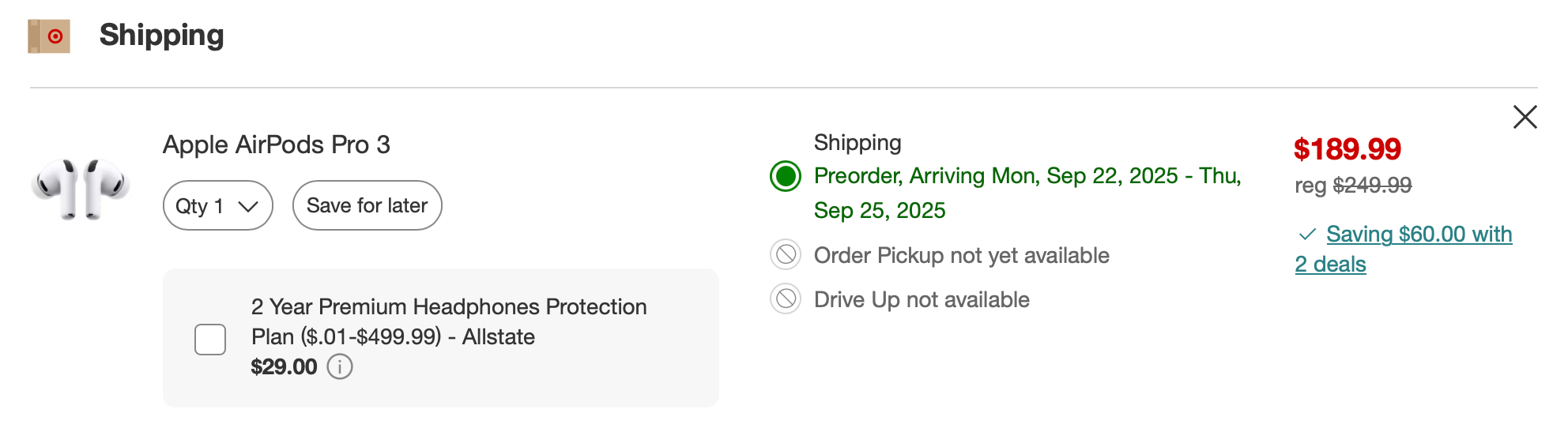Open Apple AirPods Pro 3 product title
The height and width of the screenshot is (428, 1568).
point(277,145)
